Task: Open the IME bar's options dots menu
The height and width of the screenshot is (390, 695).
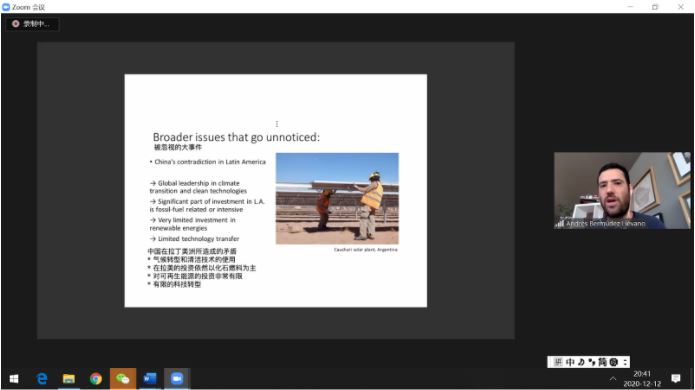Action: click(625, 362)
